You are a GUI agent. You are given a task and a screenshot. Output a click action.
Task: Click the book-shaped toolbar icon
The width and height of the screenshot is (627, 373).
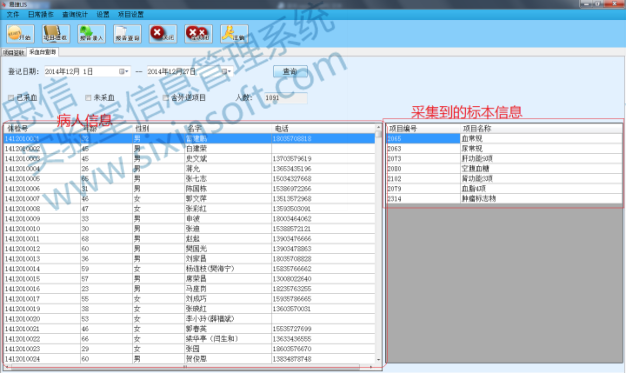[x=56, y=34]
